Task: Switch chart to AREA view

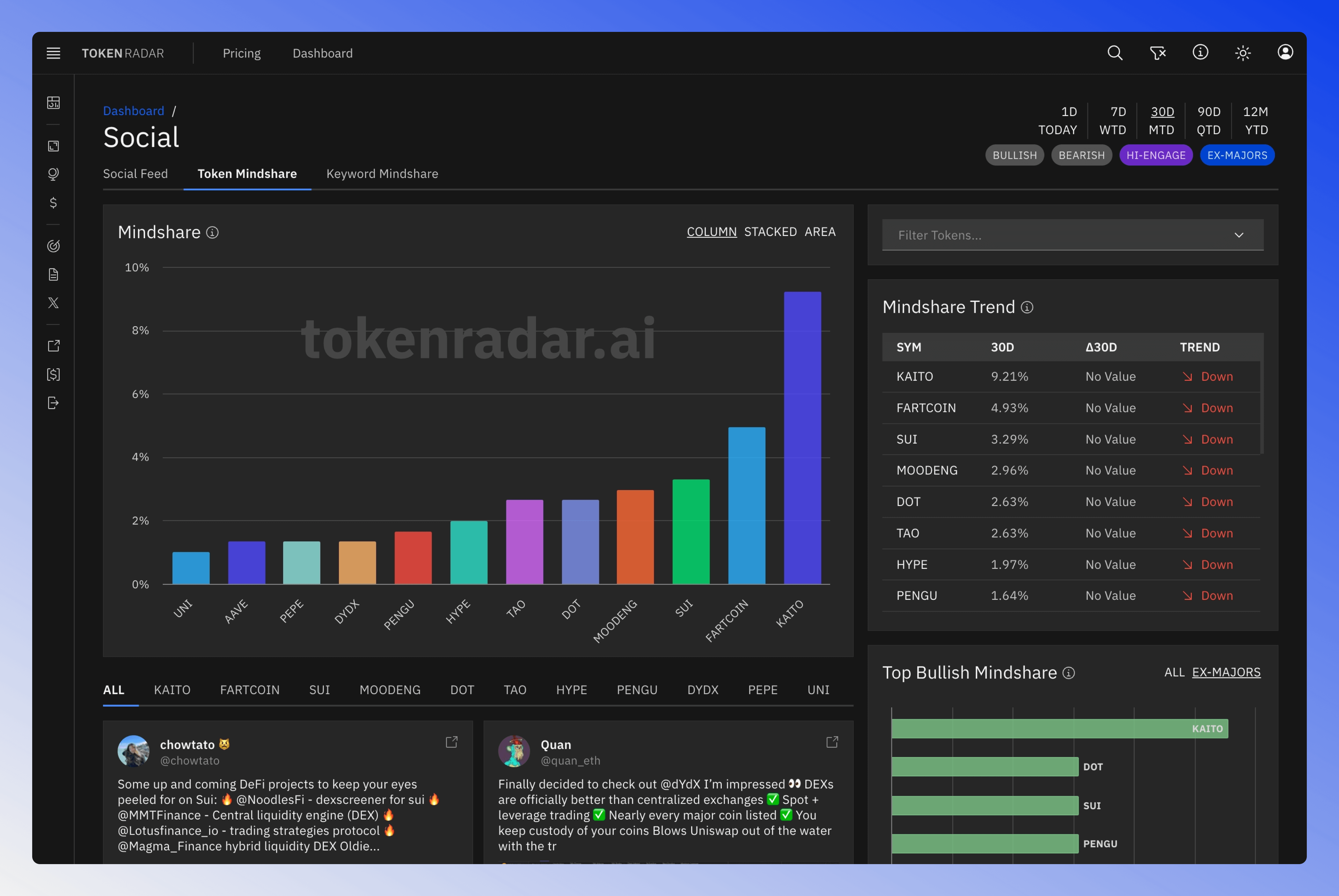Action: pos(820,232)
